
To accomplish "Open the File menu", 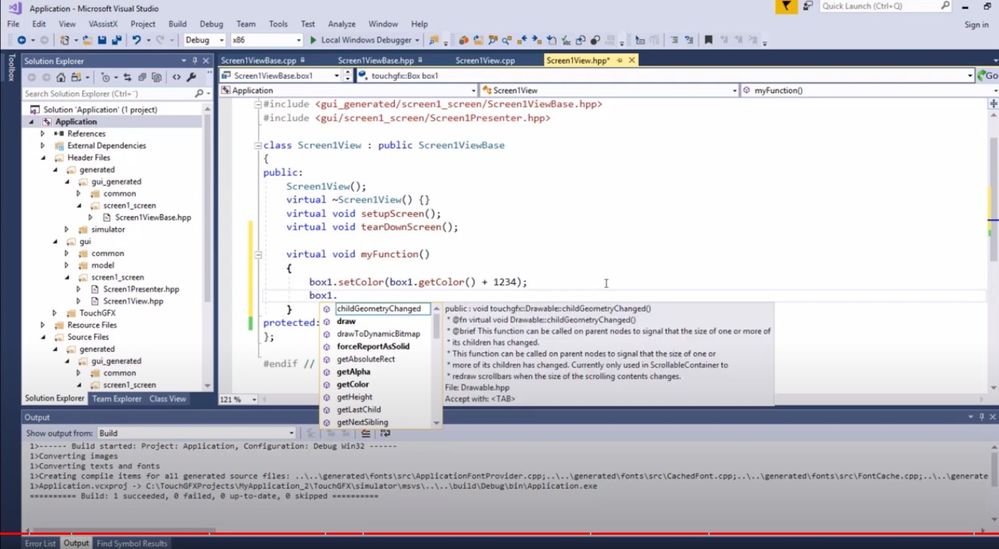I will click(x=13, y=24).
